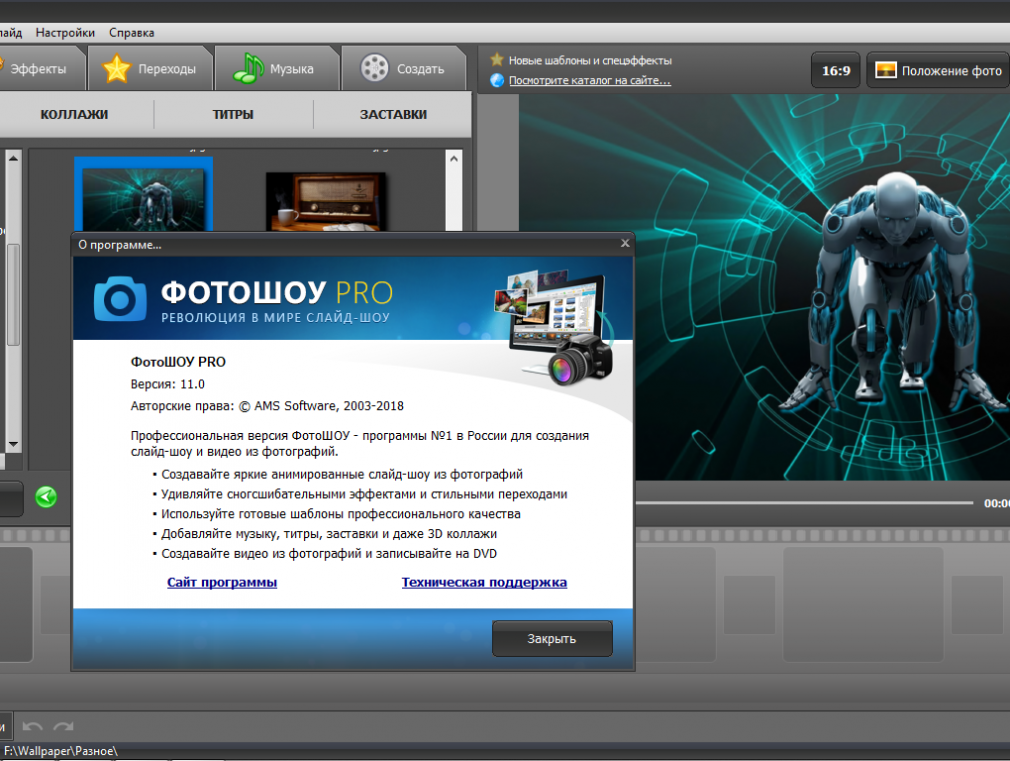Click the Закрыть button
This screenshot has width=1010, height=761.
552,639
